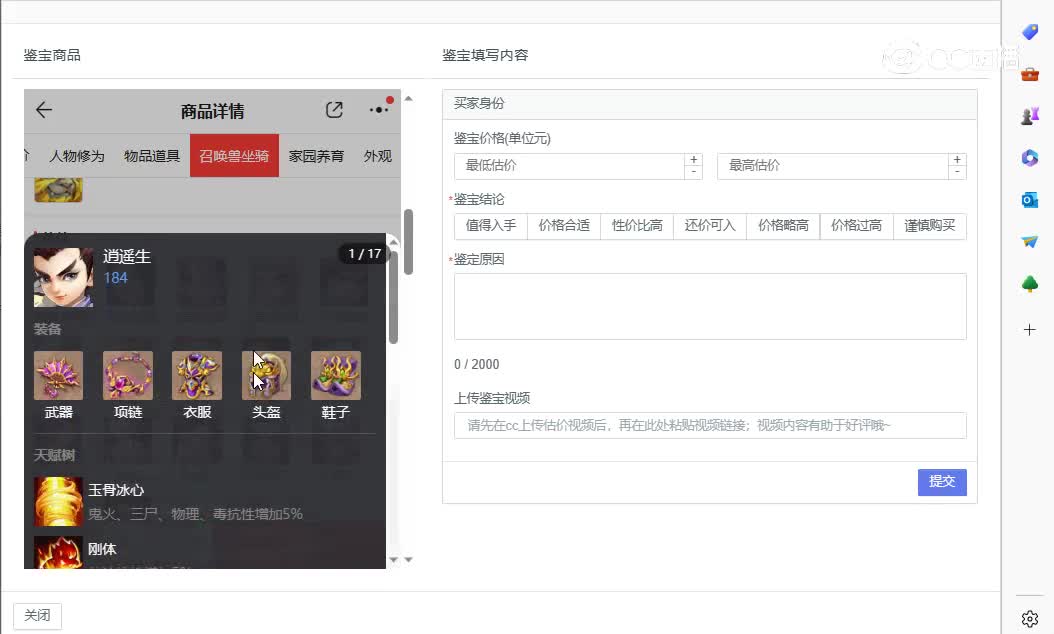Decrease the 最高估价 value with minus
This screenshot has height=634, width=1054.
[958, 172]
